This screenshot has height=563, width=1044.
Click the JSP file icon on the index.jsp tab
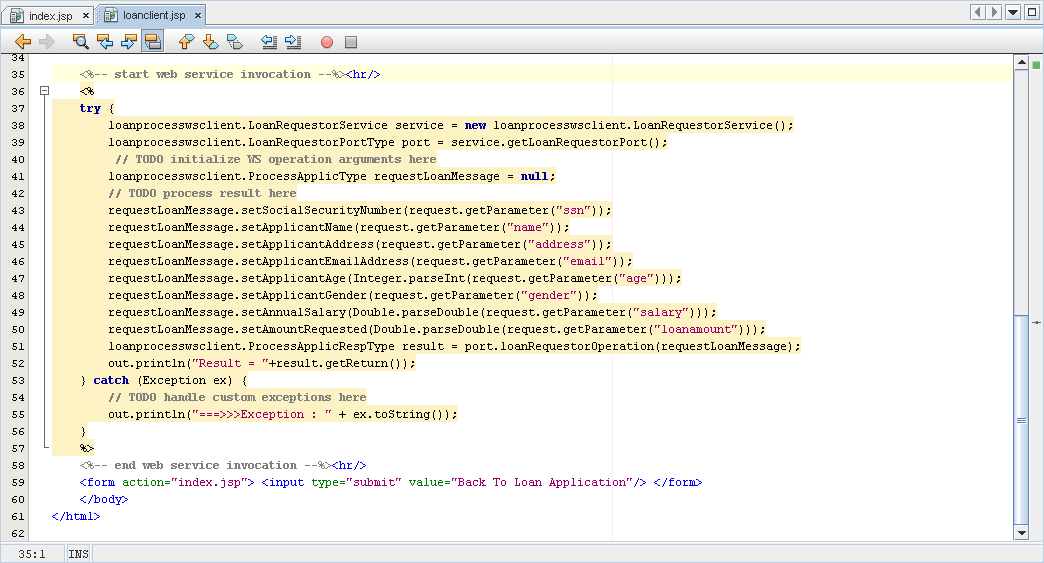17,15
